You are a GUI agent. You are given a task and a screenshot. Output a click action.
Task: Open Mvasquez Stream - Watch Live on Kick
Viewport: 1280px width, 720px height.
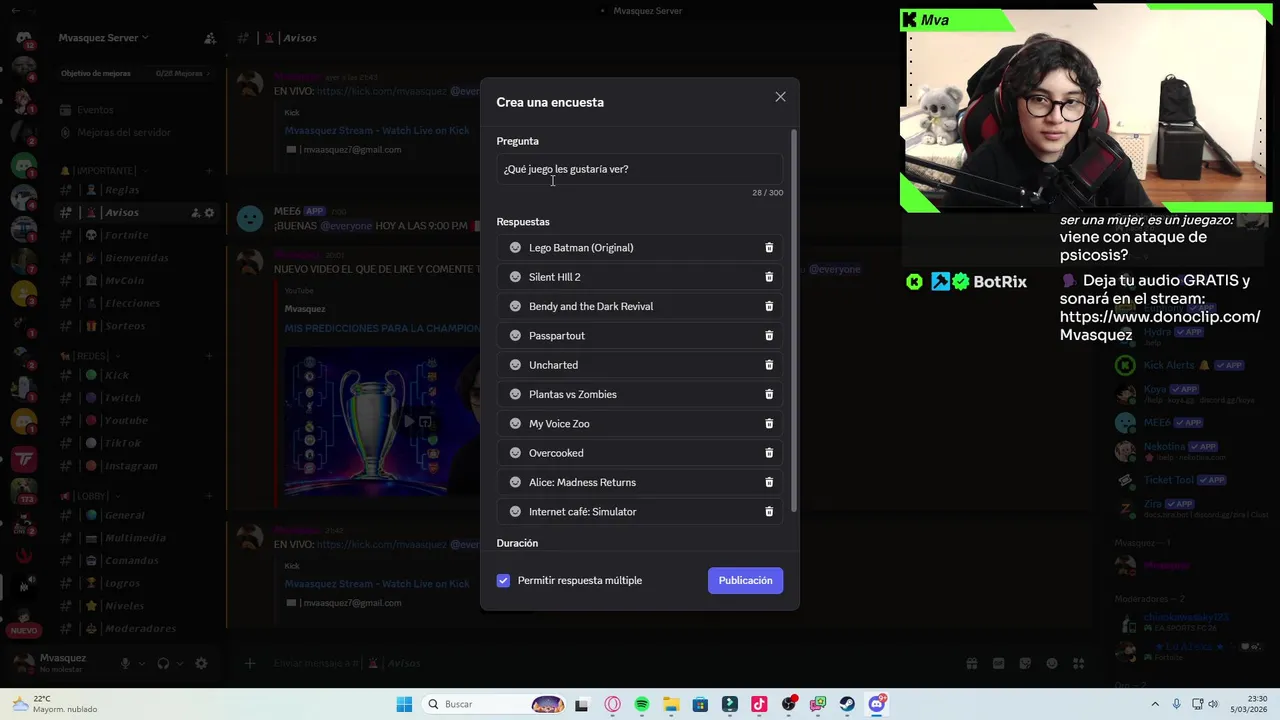point(376,131)
